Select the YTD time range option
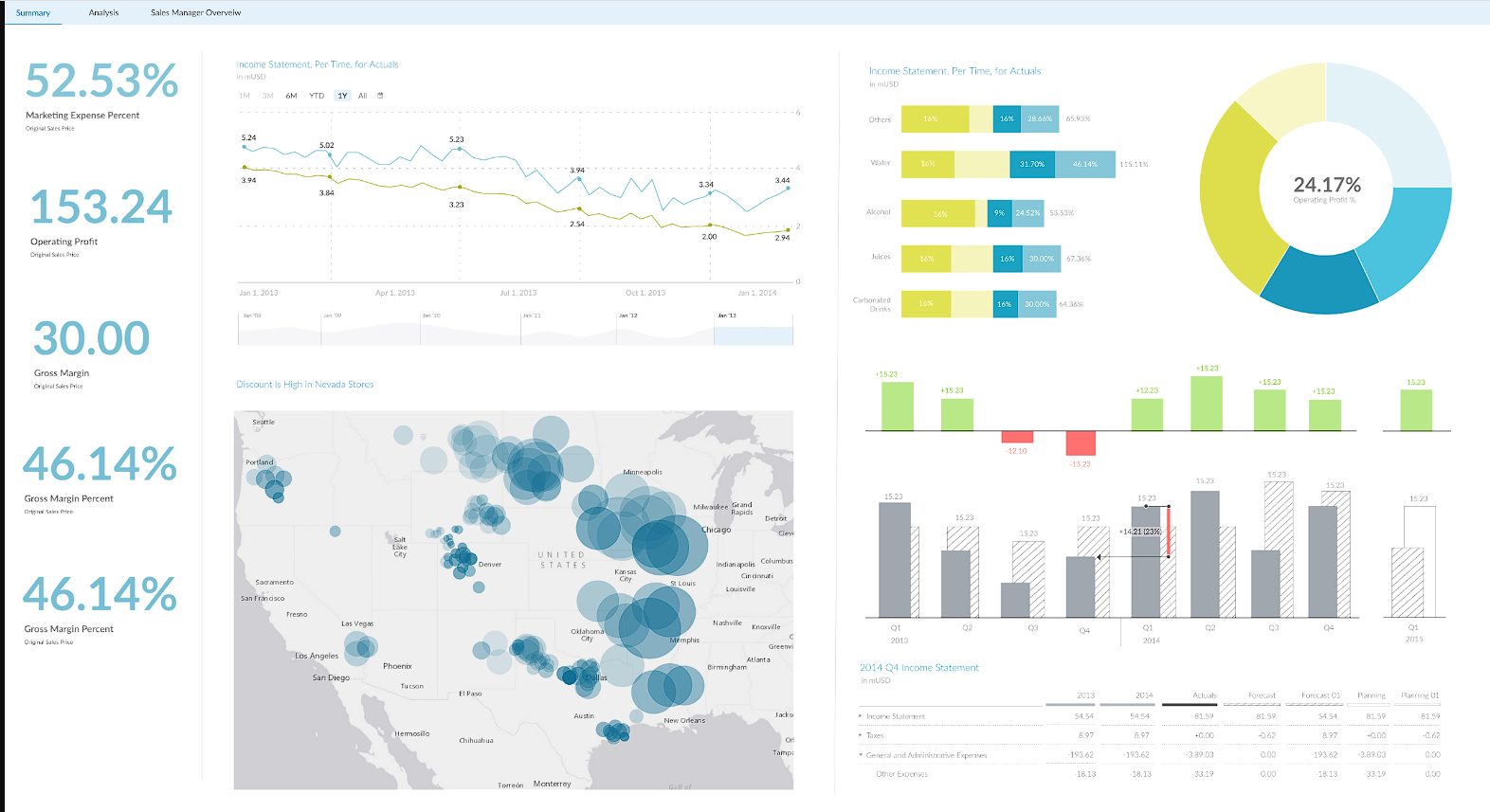This screenshot has height=812, width=1490. (317, 96)
